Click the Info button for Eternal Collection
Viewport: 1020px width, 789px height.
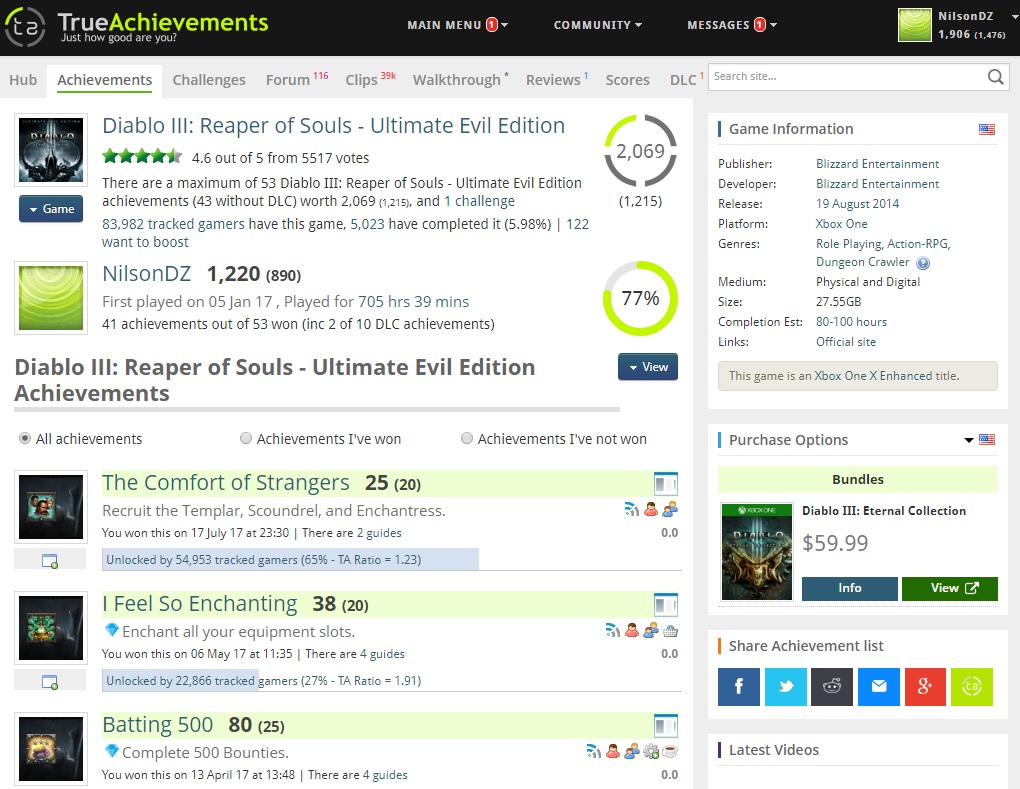(x=849, y=588)
